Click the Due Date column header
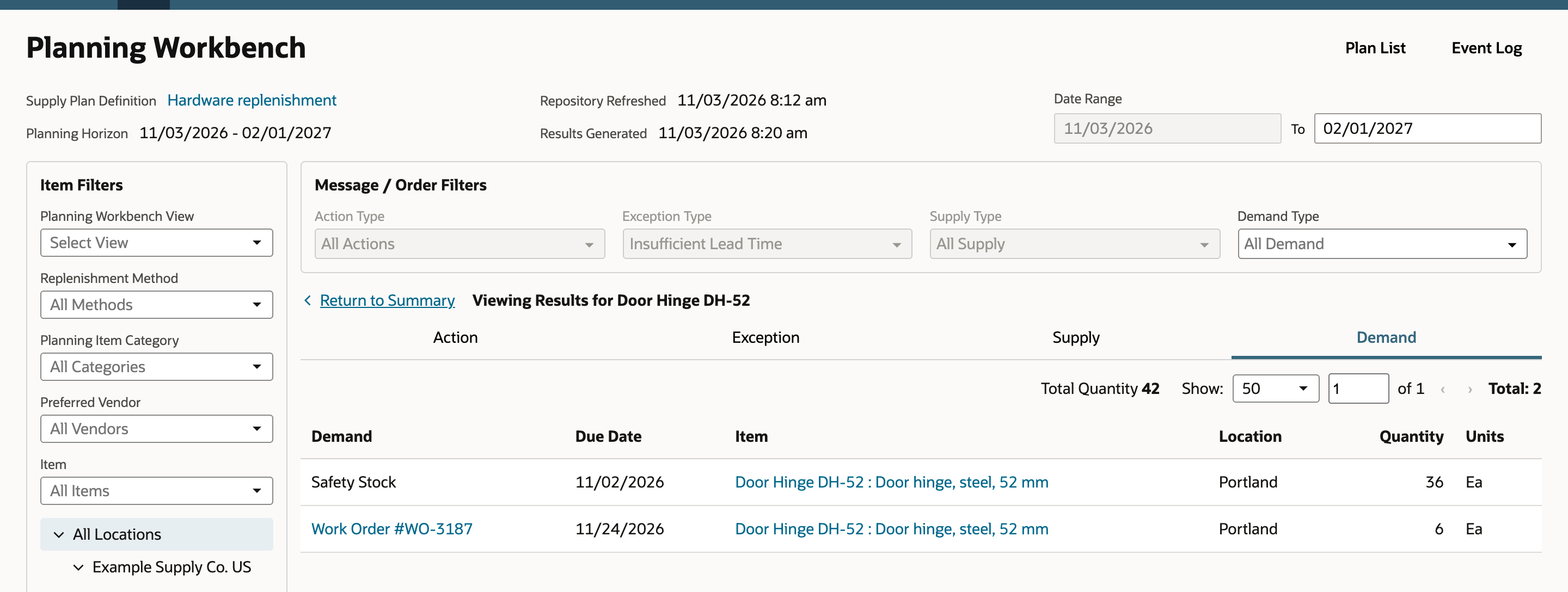This screenshot has width=1568, height=592. [x=608, y=437]
